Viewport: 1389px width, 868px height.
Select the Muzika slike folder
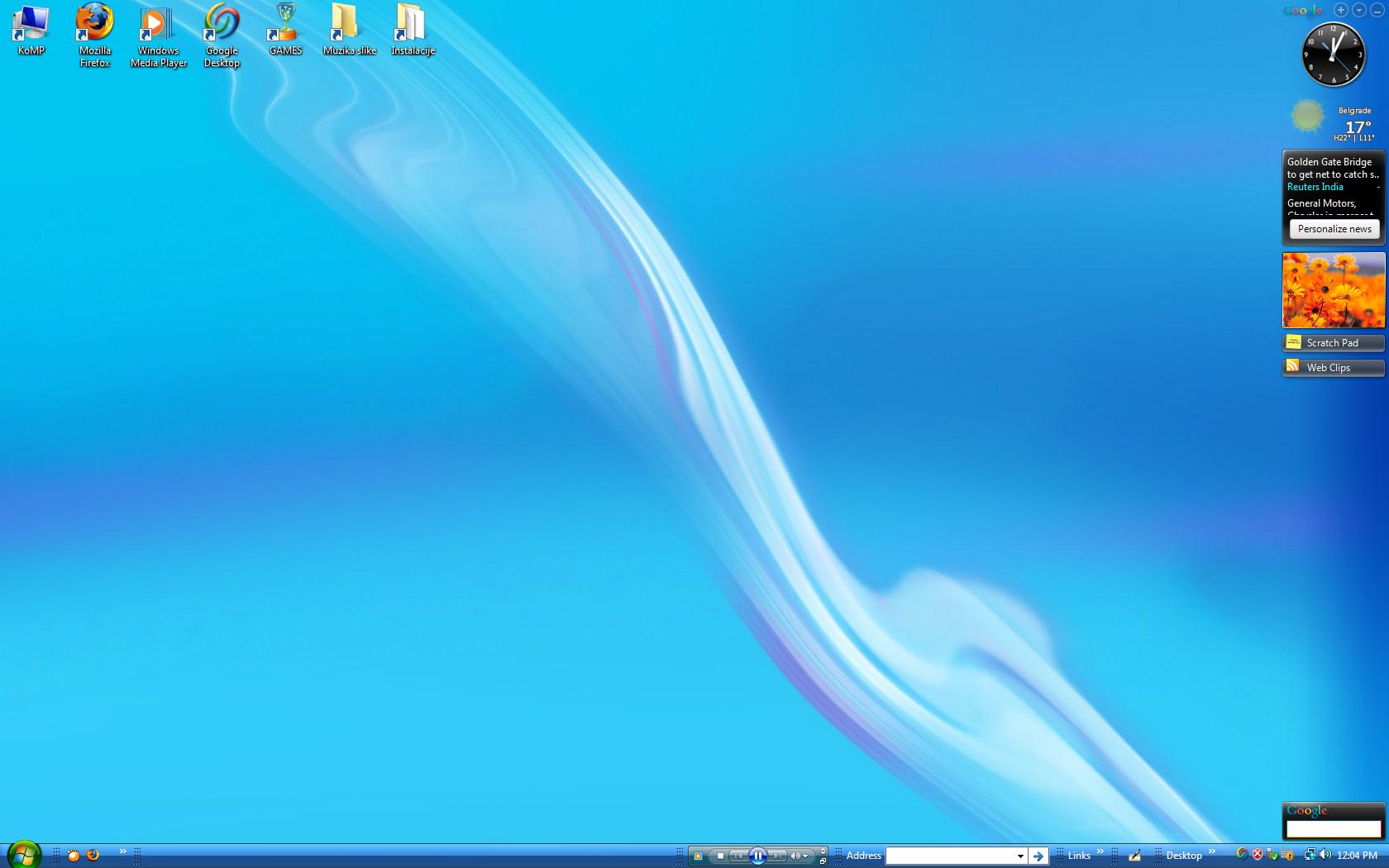coord(349,30)
